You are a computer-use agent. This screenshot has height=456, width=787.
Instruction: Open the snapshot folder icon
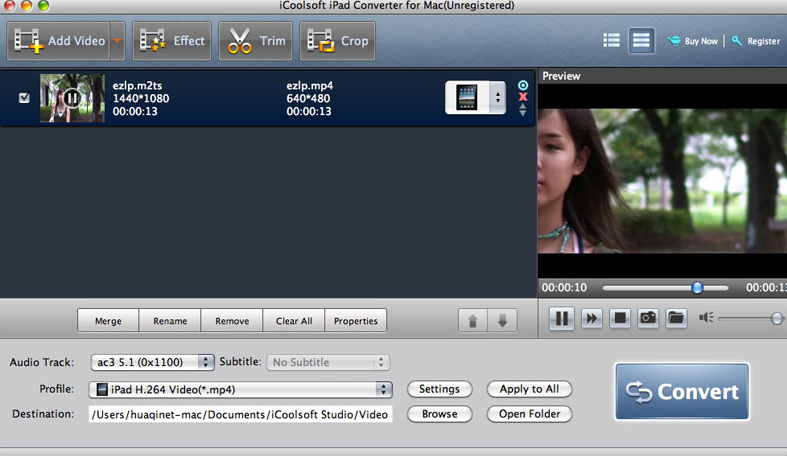click(676, 318)
